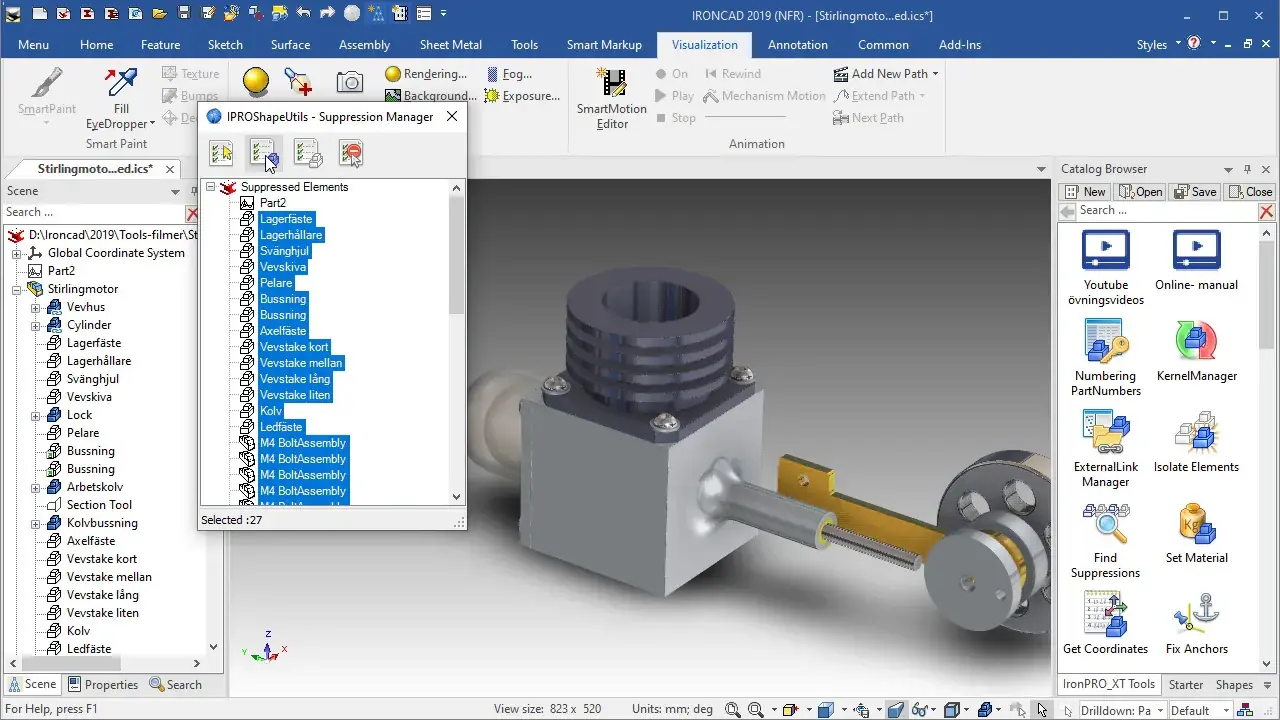Open the Find Suppressions tool
Image resolution: width=1280 pixels, height=720 pixels.
coord(1105,541)
